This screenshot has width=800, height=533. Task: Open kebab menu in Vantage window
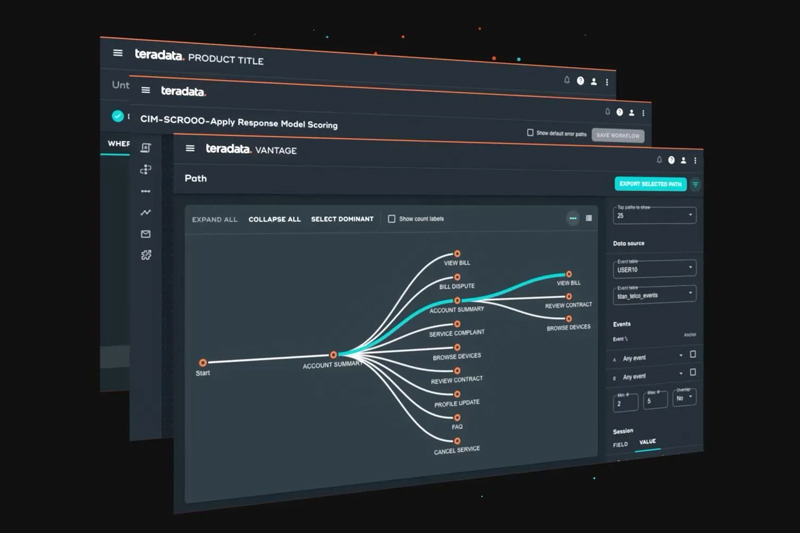point(695,161)
